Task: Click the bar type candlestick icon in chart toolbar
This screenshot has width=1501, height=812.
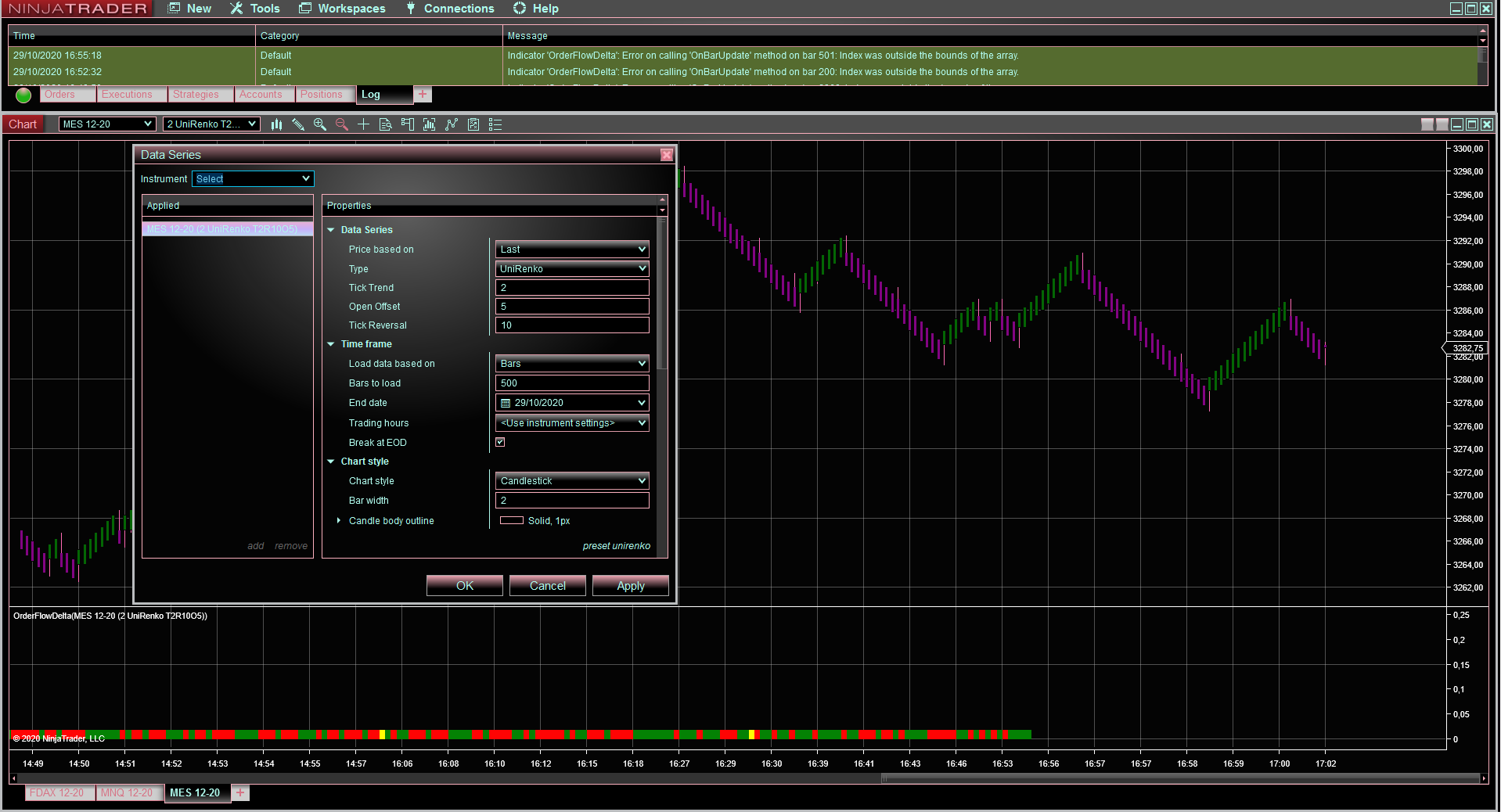Action: click(276, 124)
